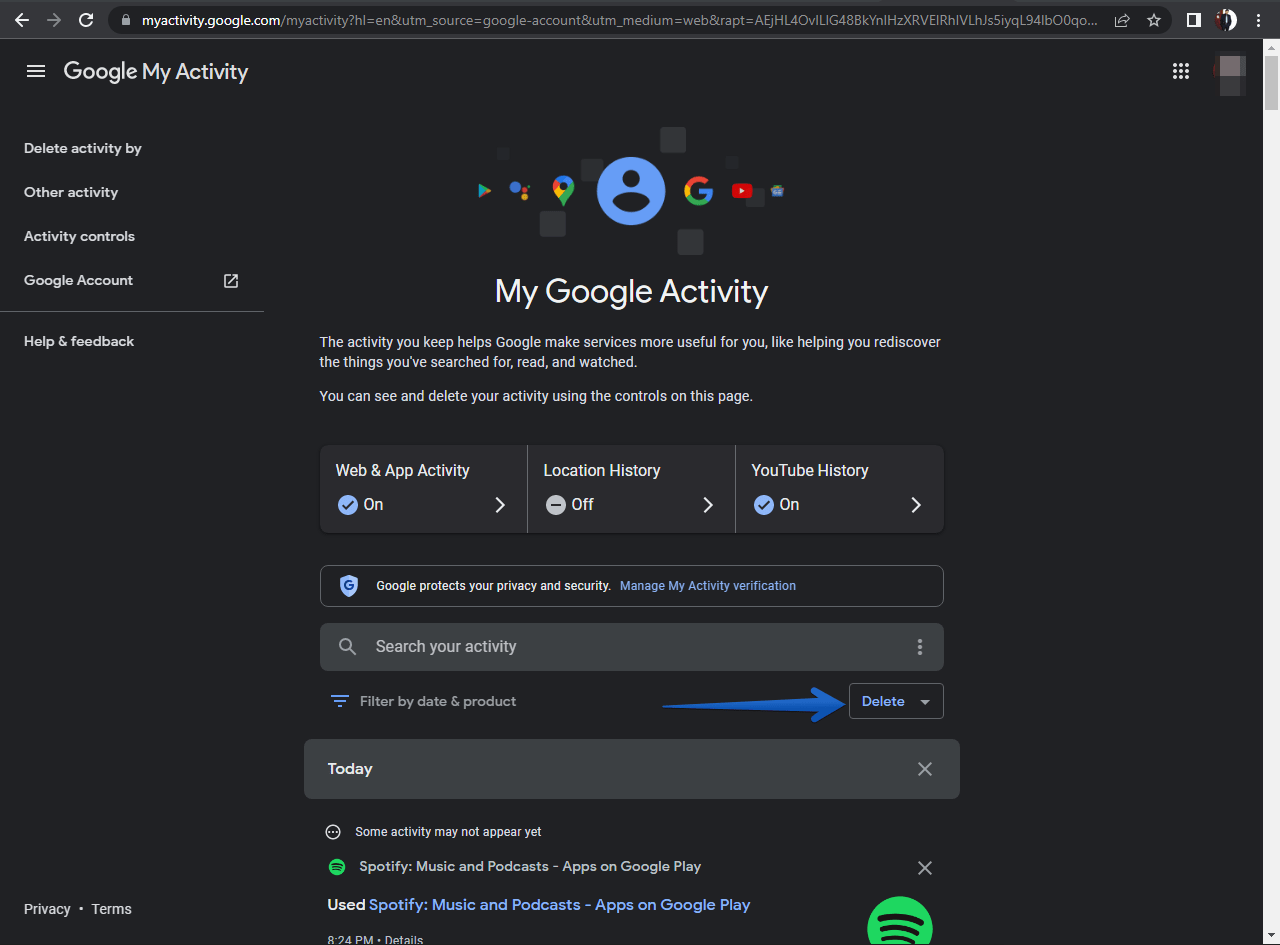Click the share page icon

1122,20
